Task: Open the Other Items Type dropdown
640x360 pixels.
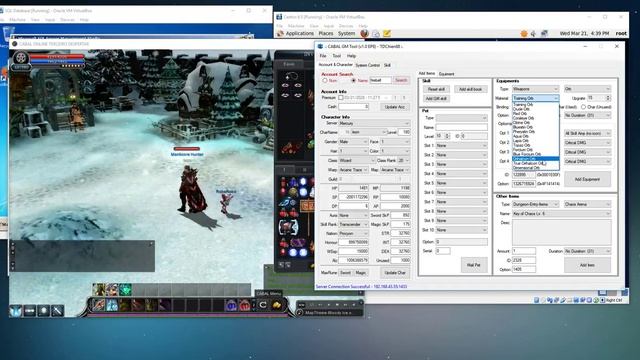Action: pyautogui.click(x=535, y=204)
